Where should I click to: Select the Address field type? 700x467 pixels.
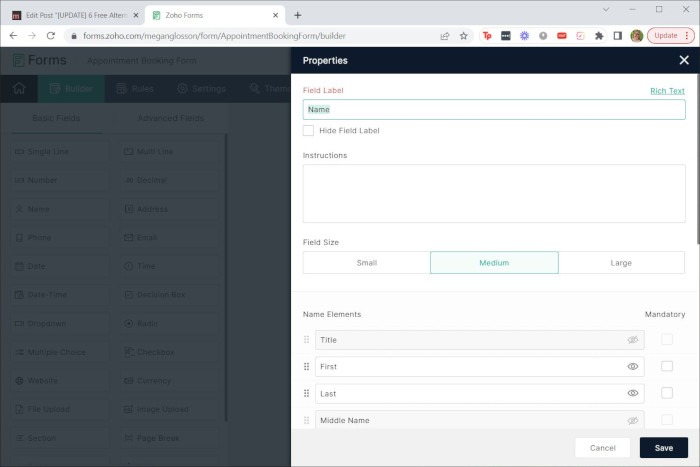tap(168, 209)
